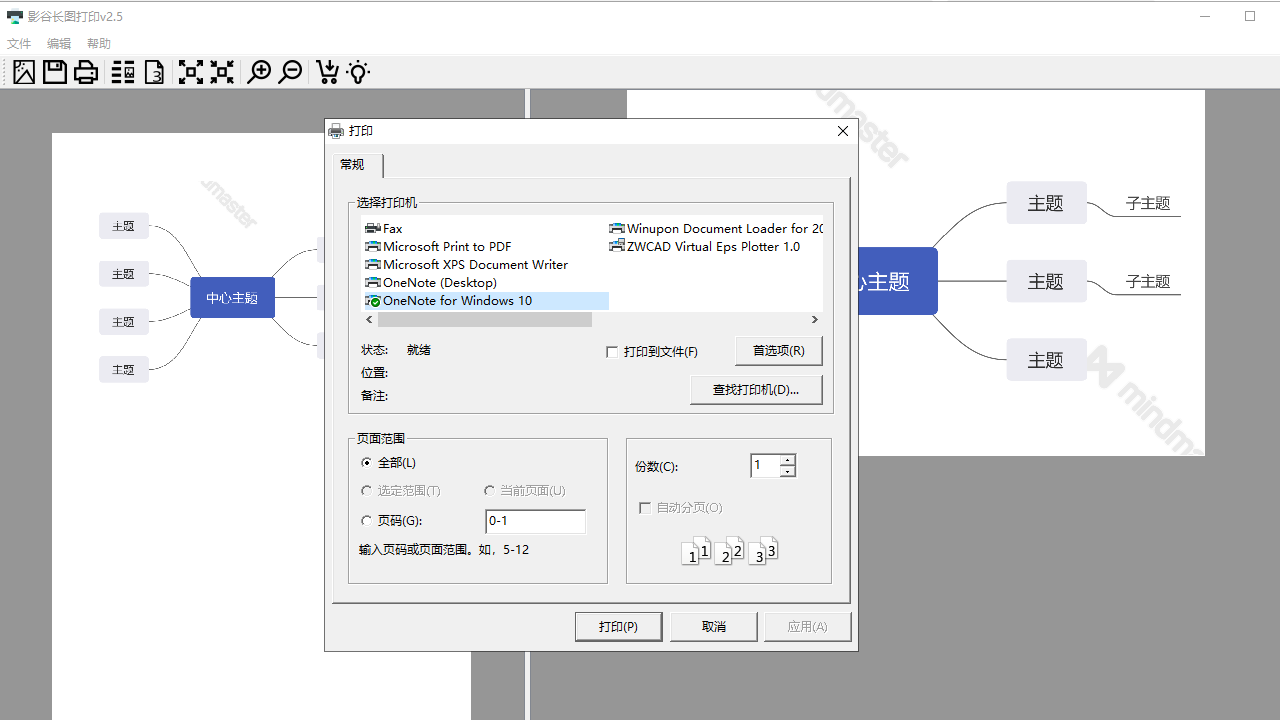Click the lightbulb tips icon
This screenshot has width=1280, height=720.
click(x=358, y=72)
